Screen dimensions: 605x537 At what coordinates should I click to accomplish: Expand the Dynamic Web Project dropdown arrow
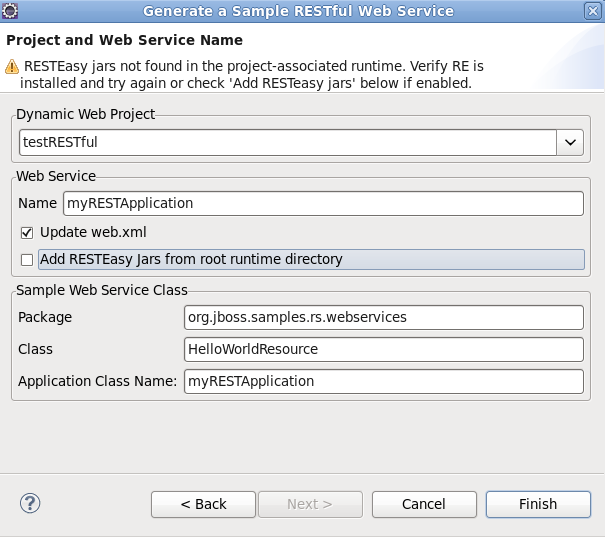570,142
